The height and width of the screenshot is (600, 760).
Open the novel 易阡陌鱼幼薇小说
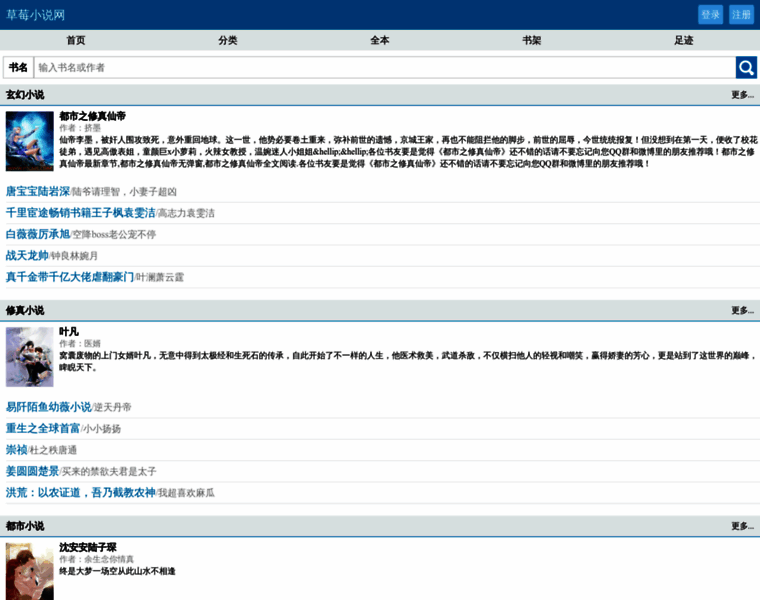[x=48, y=407]
